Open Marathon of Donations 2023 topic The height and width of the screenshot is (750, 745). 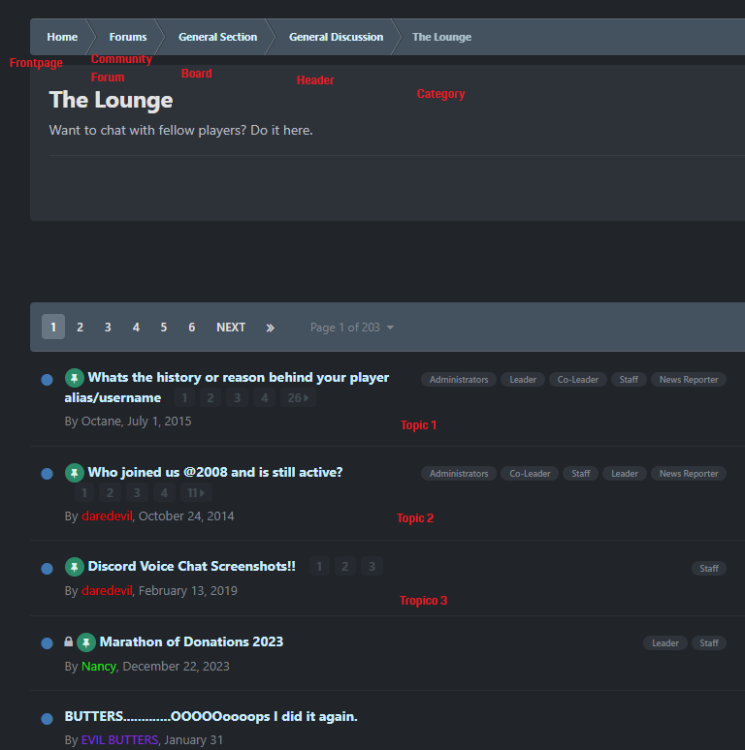click(191, 642)
